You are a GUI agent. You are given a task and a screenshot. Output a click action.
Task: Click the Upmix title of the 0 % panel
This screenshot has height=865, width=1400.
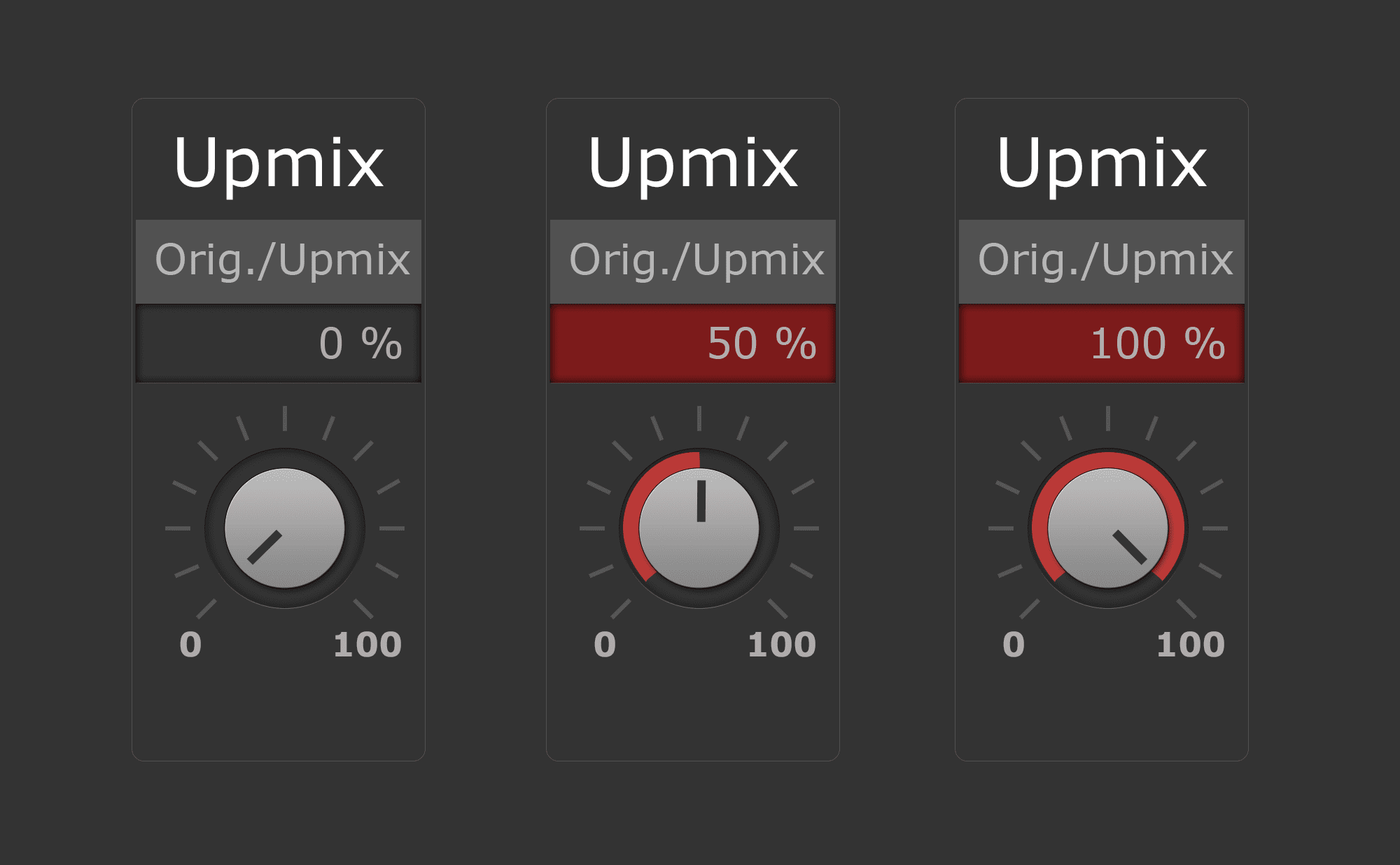(279, 164)
